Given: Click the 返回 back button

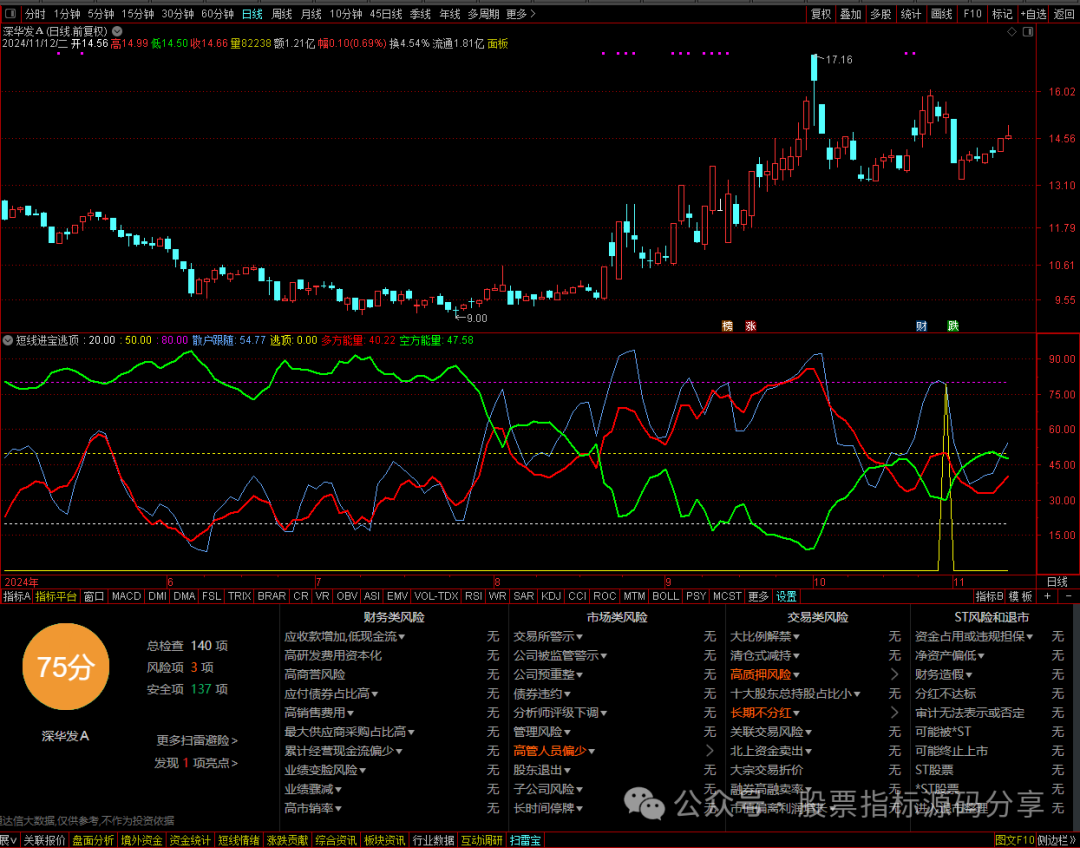Looking at the screenshot, I should pos(1064,14).
